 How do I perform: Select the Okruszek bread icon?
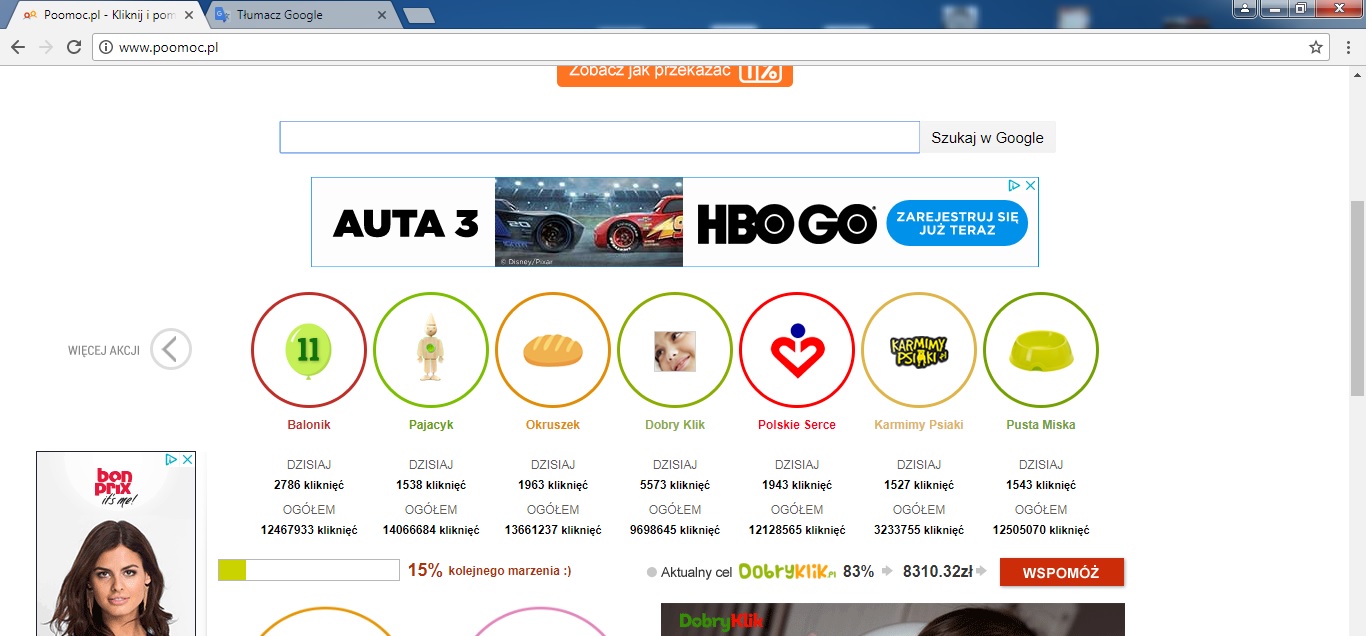552,350
